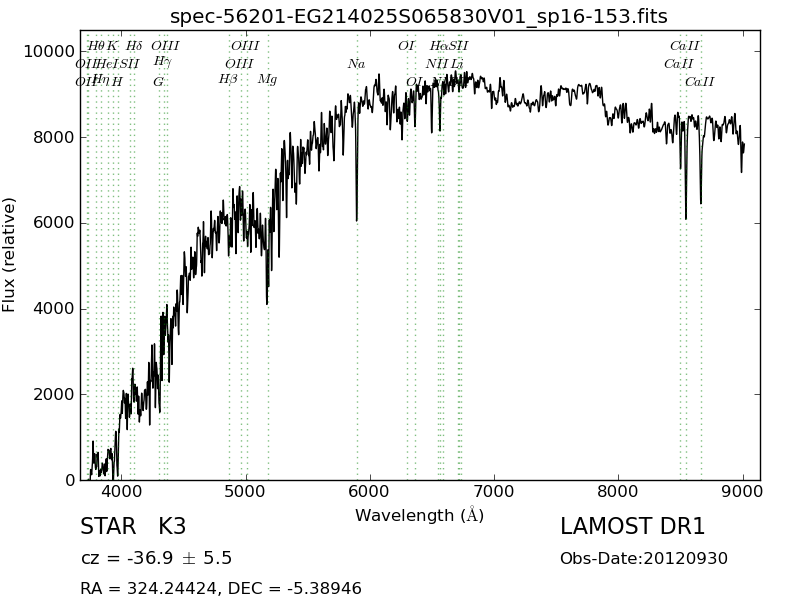Click the RA = 324.24424, DEC coordinates text
This screenshot has width=800, height=600.
pos(221,588)
